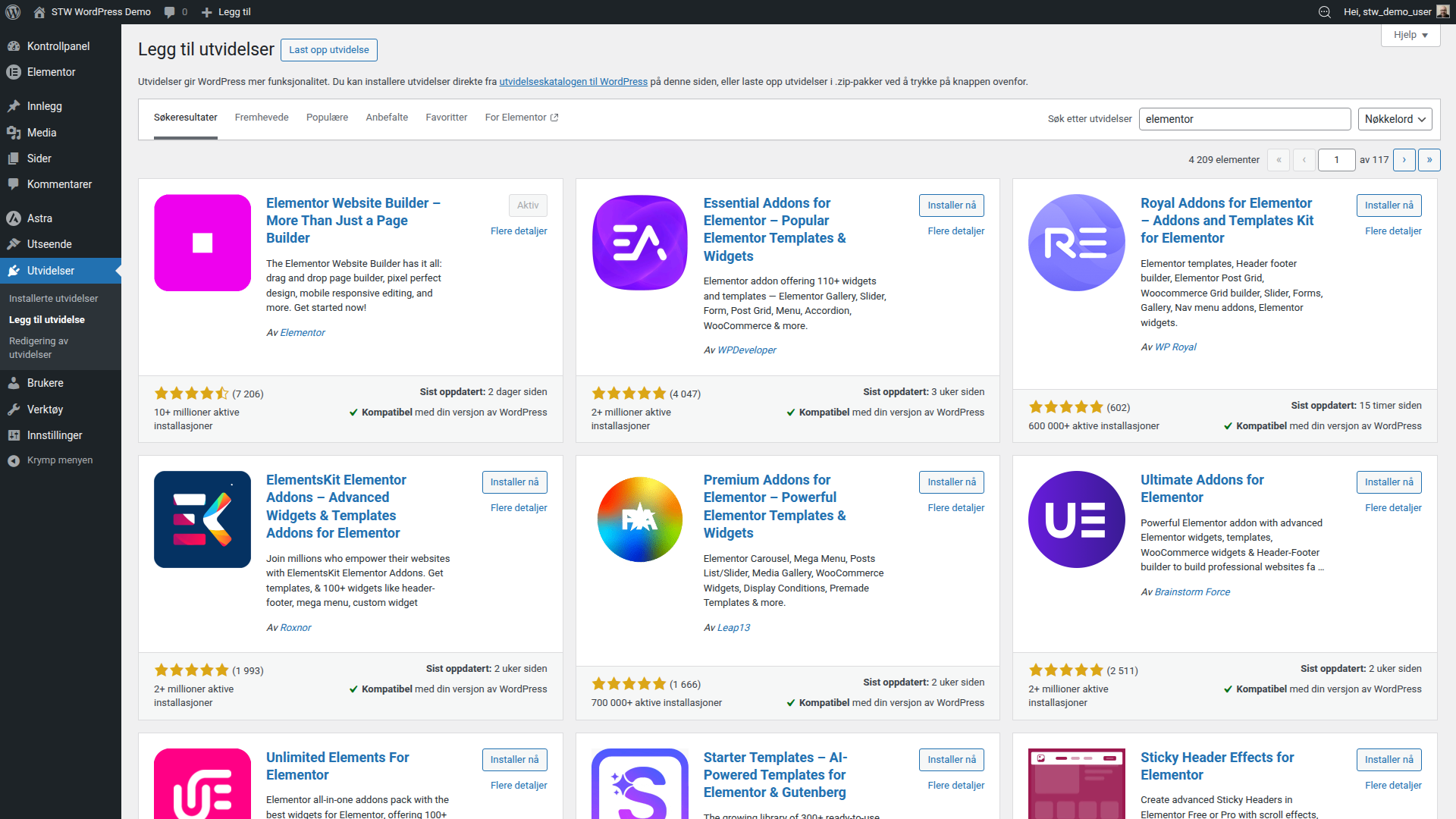
Task: Select Legg til utvidelse submenu item
Action: [x=47, y=320]
